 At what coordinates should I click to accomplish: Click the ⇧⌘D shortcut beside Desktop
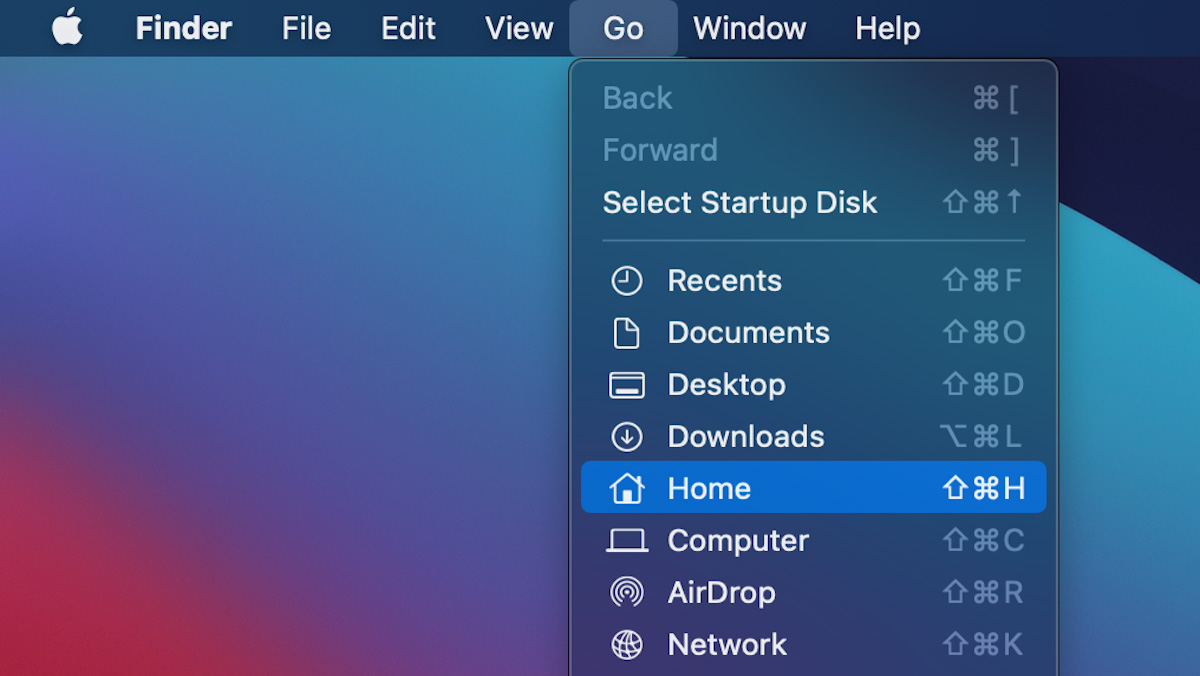(984, 385)
